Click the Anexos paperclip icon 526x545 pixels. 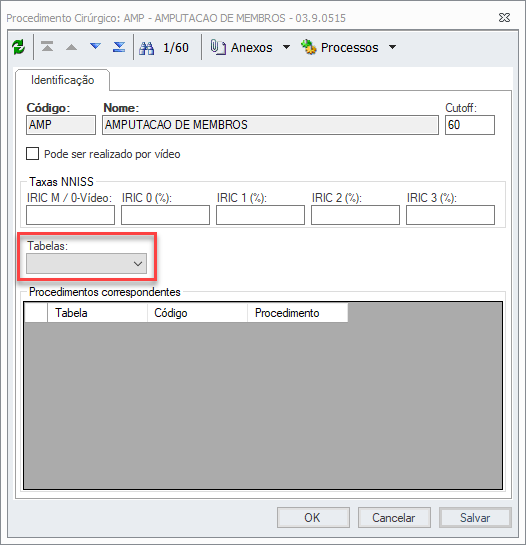pos(218,47)
